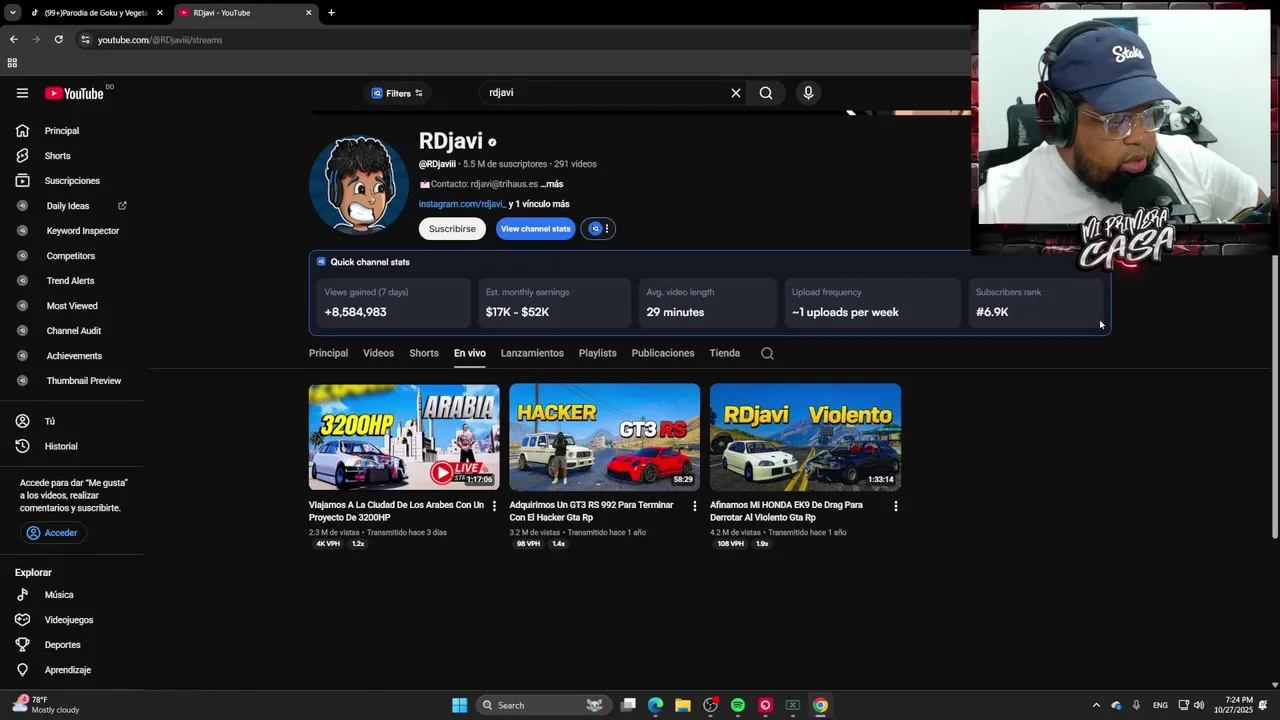This screenshot has height=720, width=1280.
Task: Clear the search box with X
Action: tap(736, 93)
